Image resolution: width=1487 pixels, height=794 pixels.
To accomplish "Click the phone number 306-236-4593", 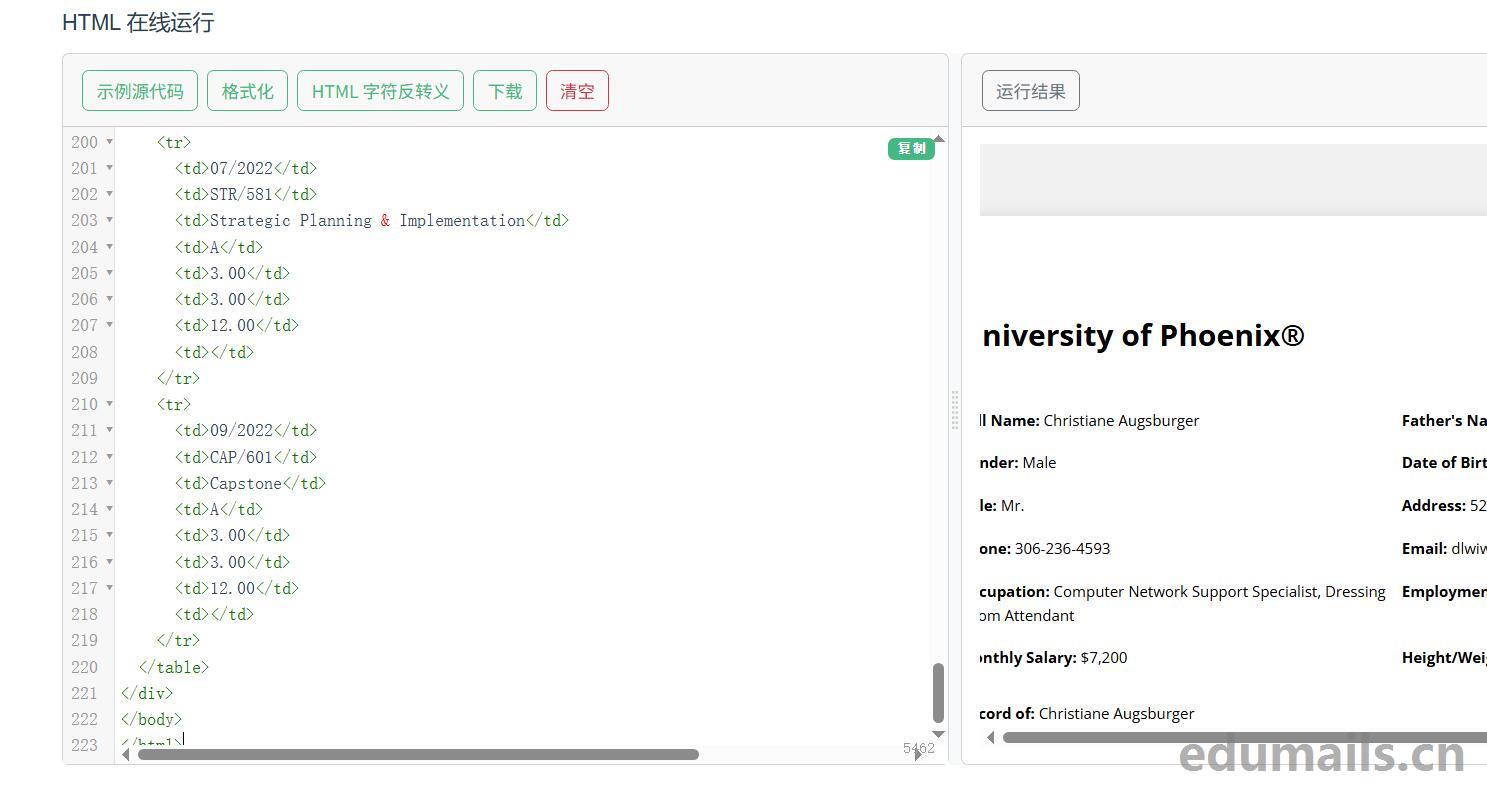I will (1062, 548).
